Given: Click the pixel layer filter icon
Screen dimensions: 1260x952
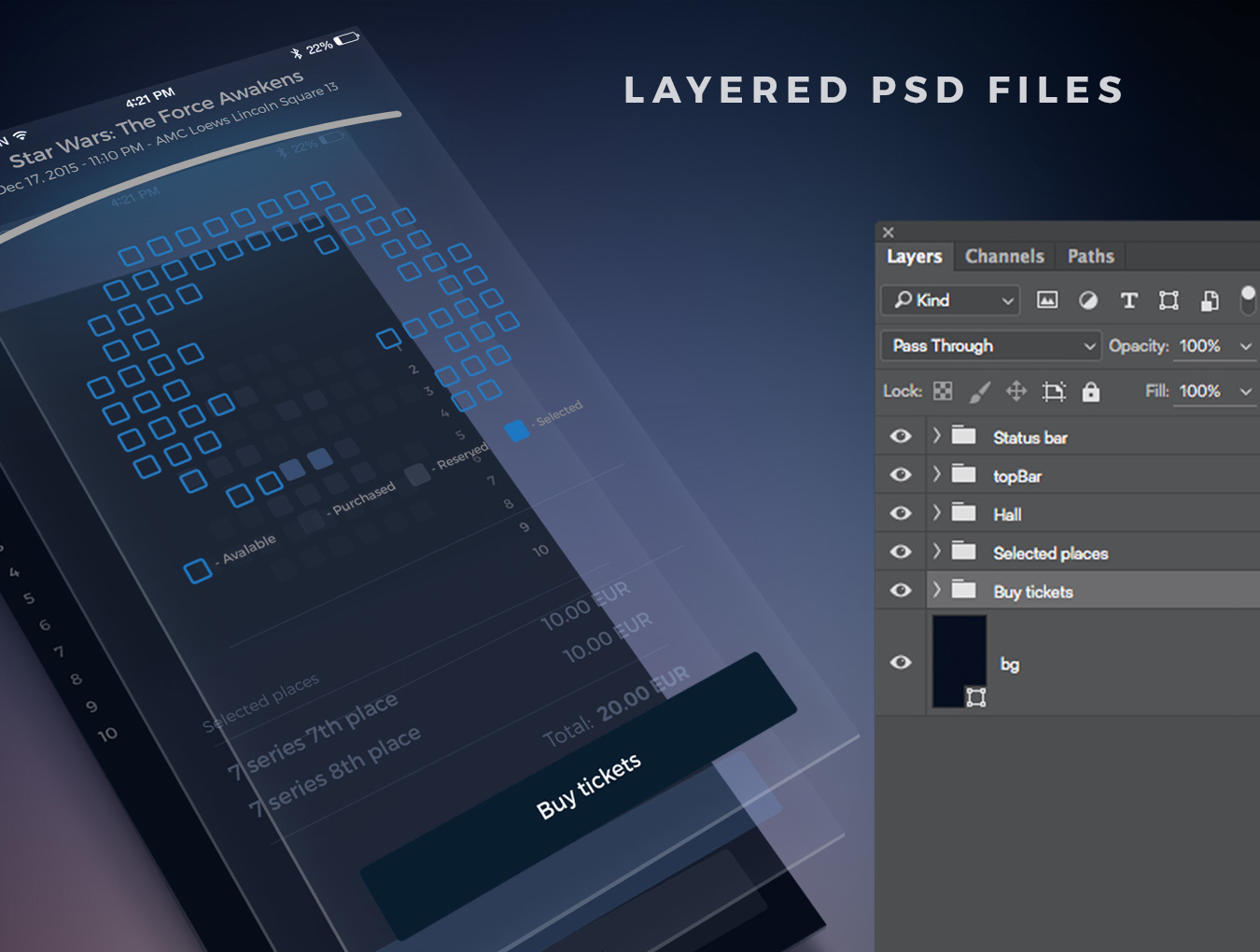Looking at the screenshot, I should (x=1047, y=300).
